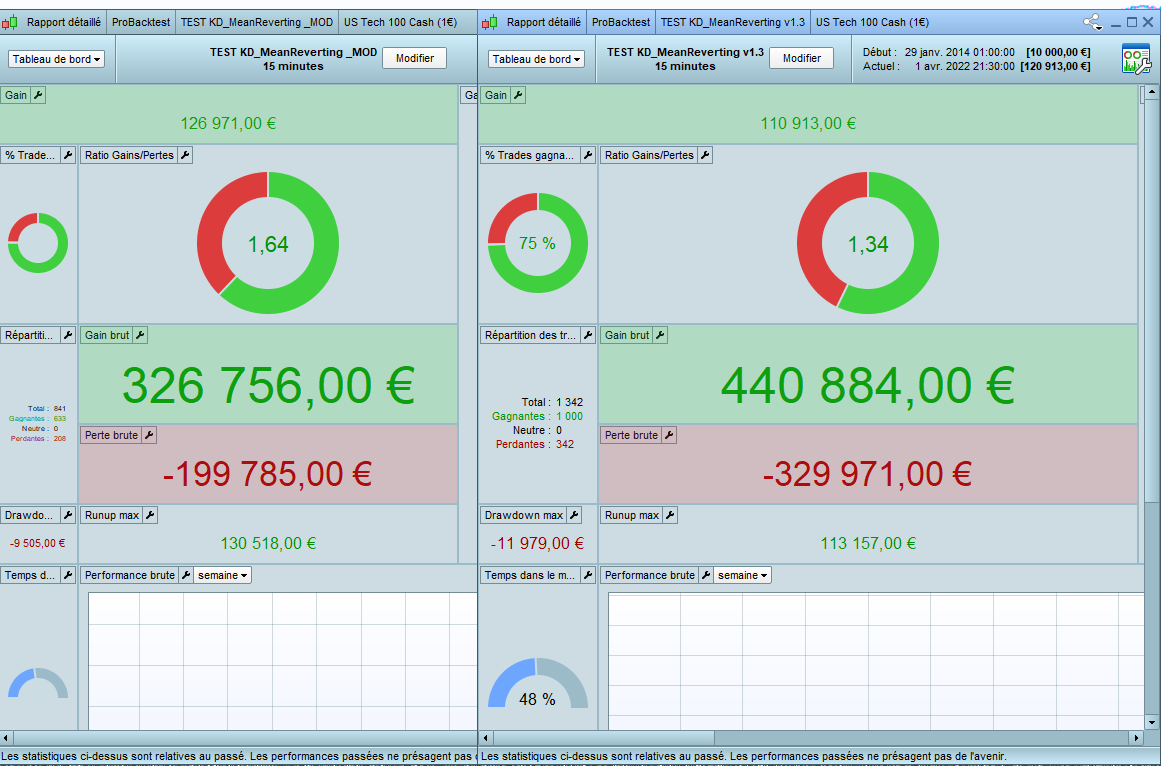Click 130 518,00 € runup value
This screenshot has width=1161, height=766.
point(268,543)
